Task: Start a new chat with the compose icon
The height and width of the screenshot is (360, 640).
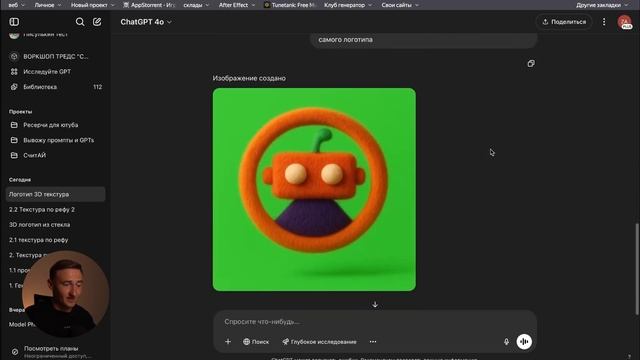Action: 97,22
